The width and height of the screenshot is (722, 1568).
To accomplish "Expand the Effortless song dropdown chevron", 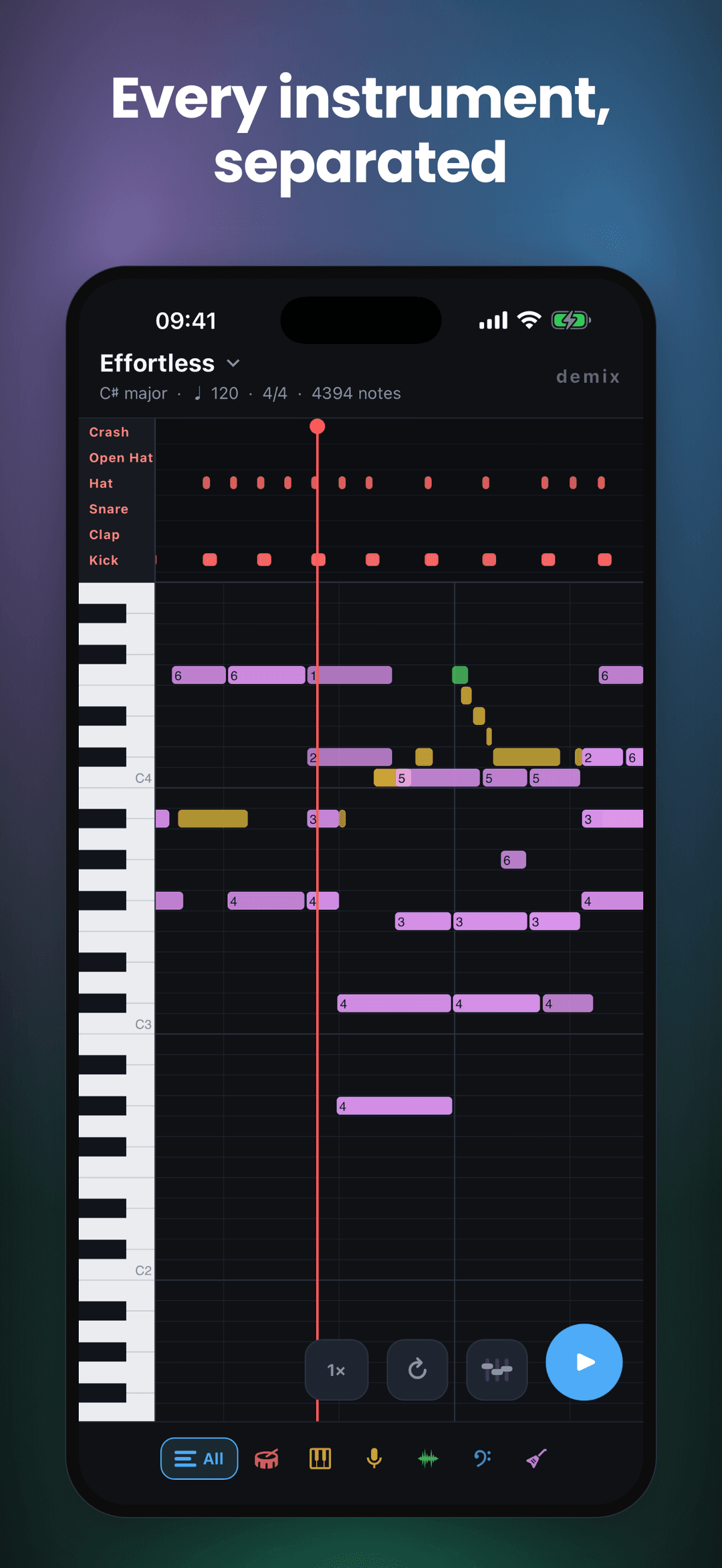I will (233, 363).
